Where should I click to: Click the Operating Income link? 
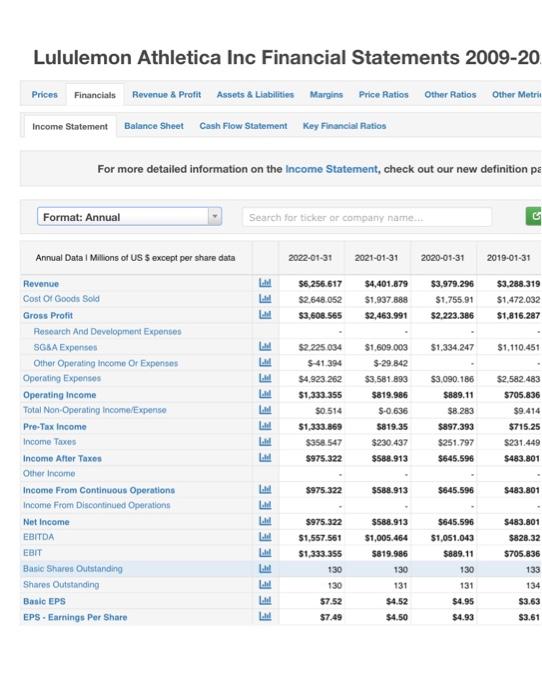tap(59, 395)
